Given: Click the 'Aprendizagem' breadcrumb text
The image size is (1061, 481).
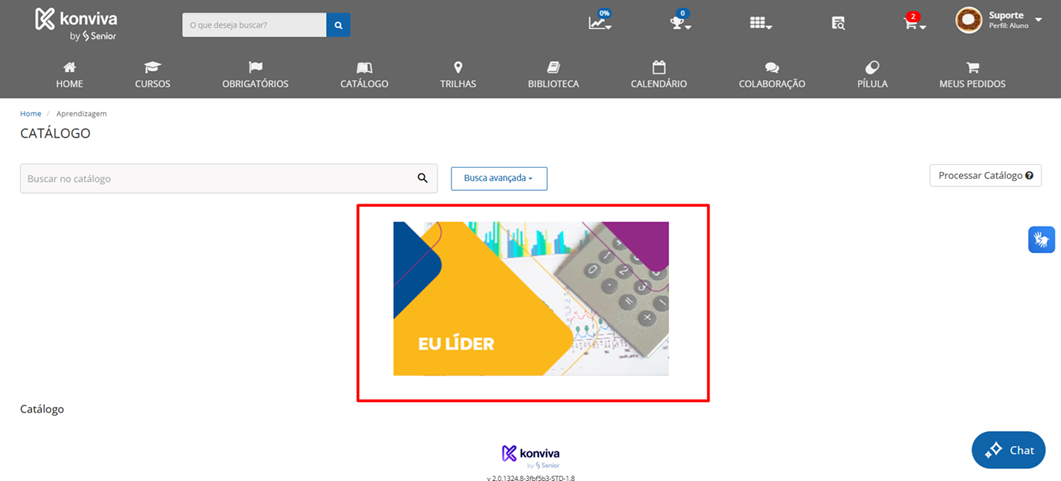Looking at the screenshot, I should coord(81,114).
